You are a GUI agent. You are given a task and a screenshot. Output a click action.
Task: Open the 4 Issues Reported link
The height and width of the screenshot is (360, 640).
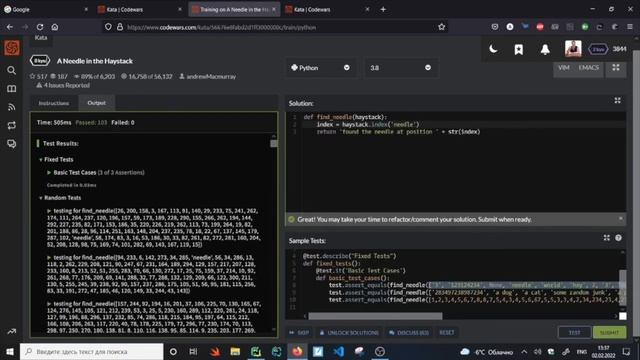(x=63, y=85)
